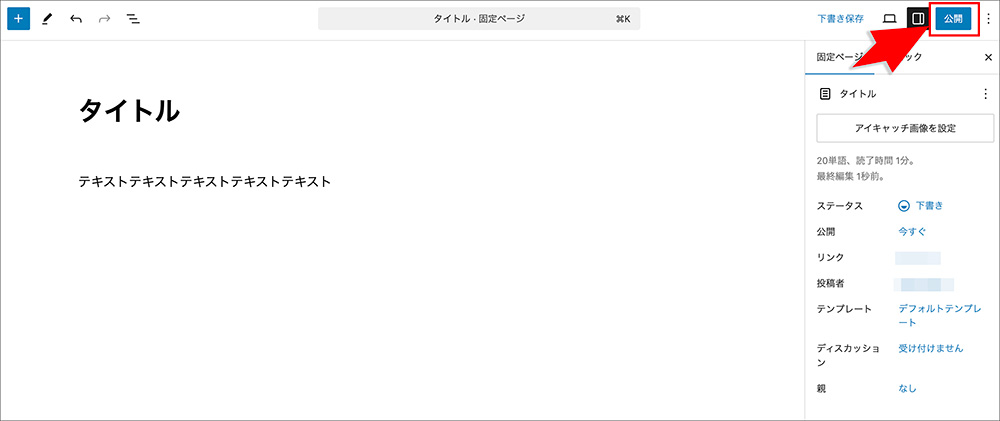Open the 下書き status dropdown

920,205
